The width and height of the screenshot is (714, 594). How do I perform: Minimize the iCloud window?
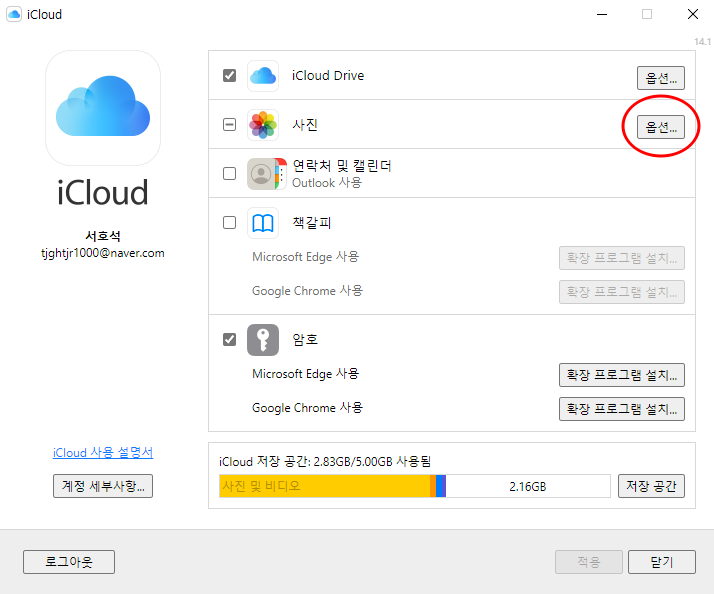coord(602,14)
